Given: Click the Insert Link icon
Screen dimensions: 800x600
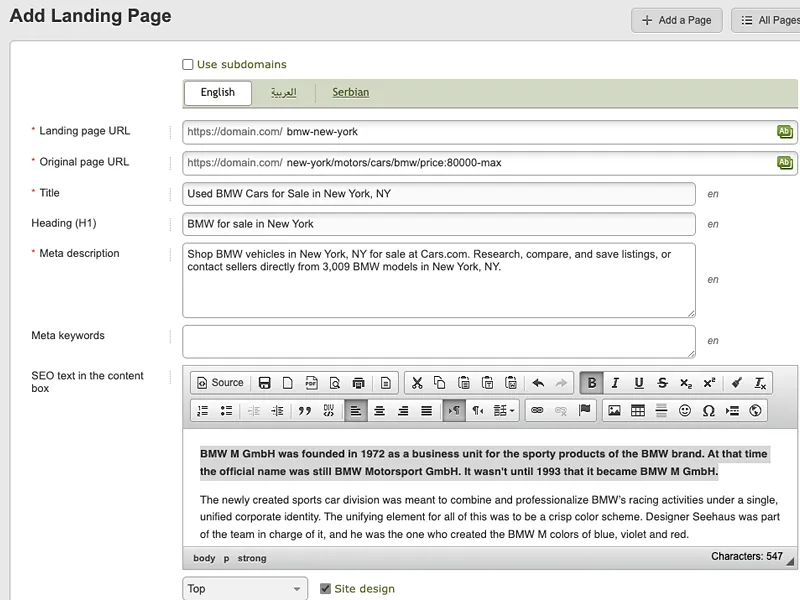Looking at the screenshot, I should (x=537, y=410).
